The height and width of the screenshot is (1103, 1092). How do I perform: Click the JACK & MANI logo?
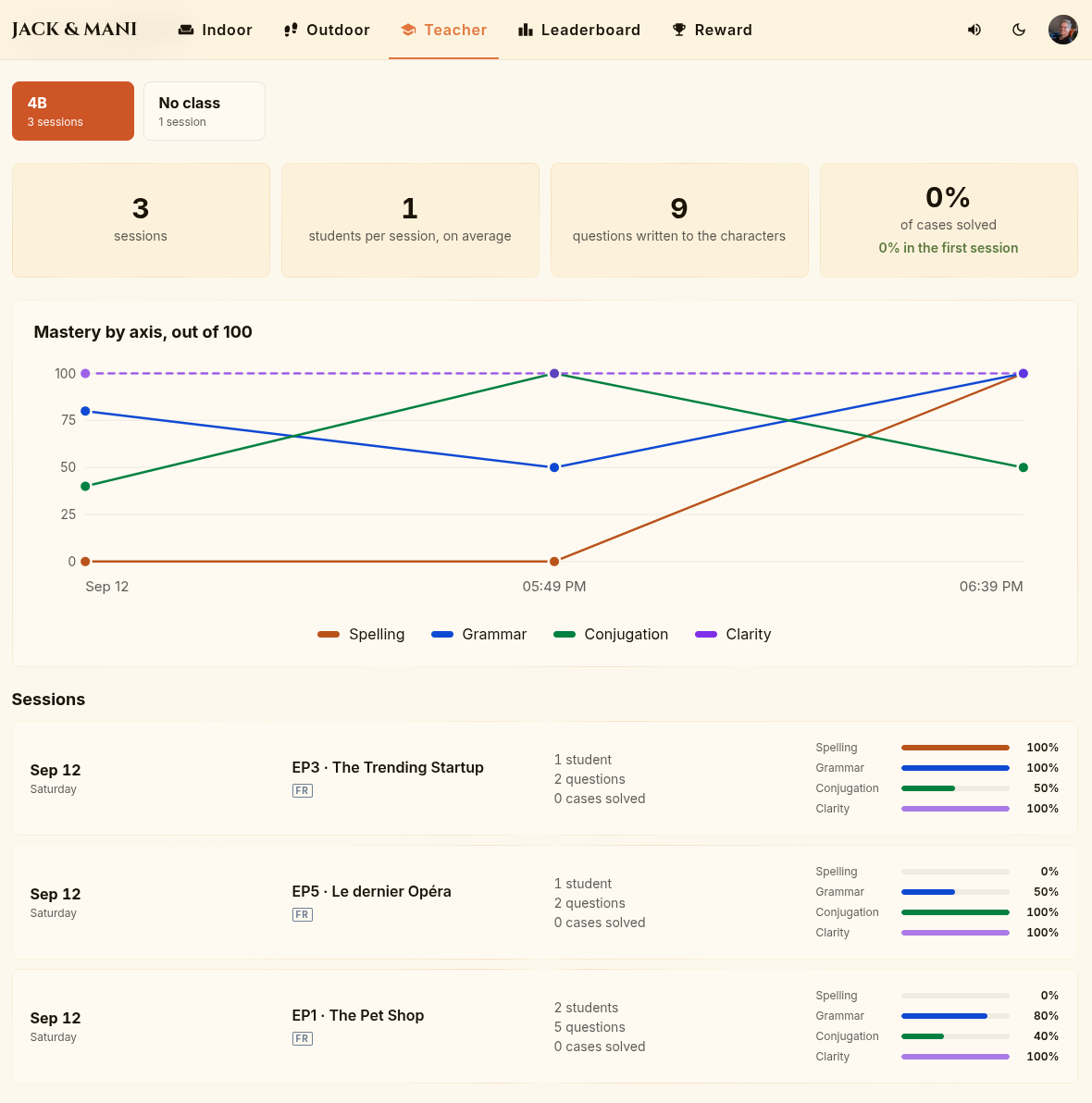(74, 30)
